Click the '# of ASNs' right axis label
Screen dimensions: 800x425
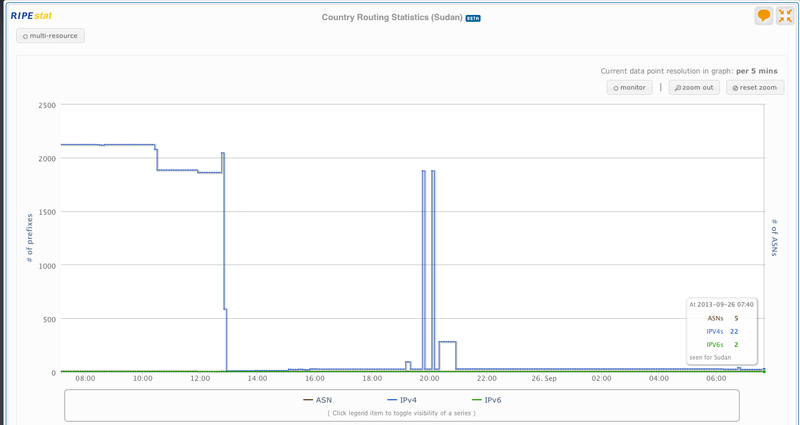(774, 237)
